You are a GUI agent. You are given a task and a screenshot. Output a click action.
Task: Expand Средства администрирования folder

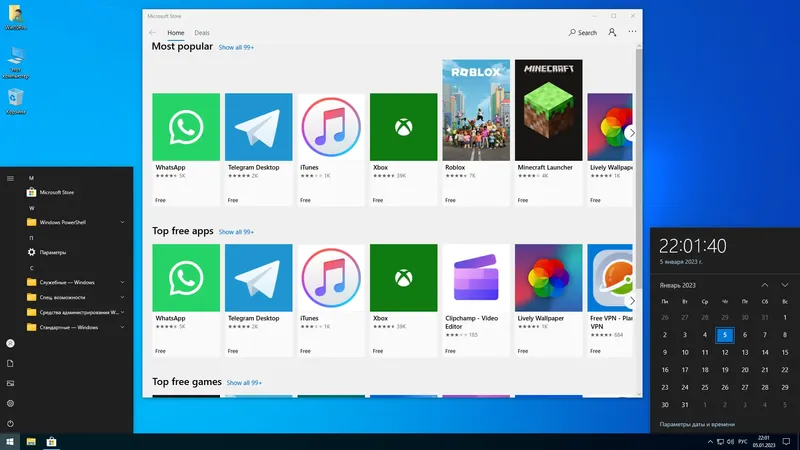pos(76,312)
